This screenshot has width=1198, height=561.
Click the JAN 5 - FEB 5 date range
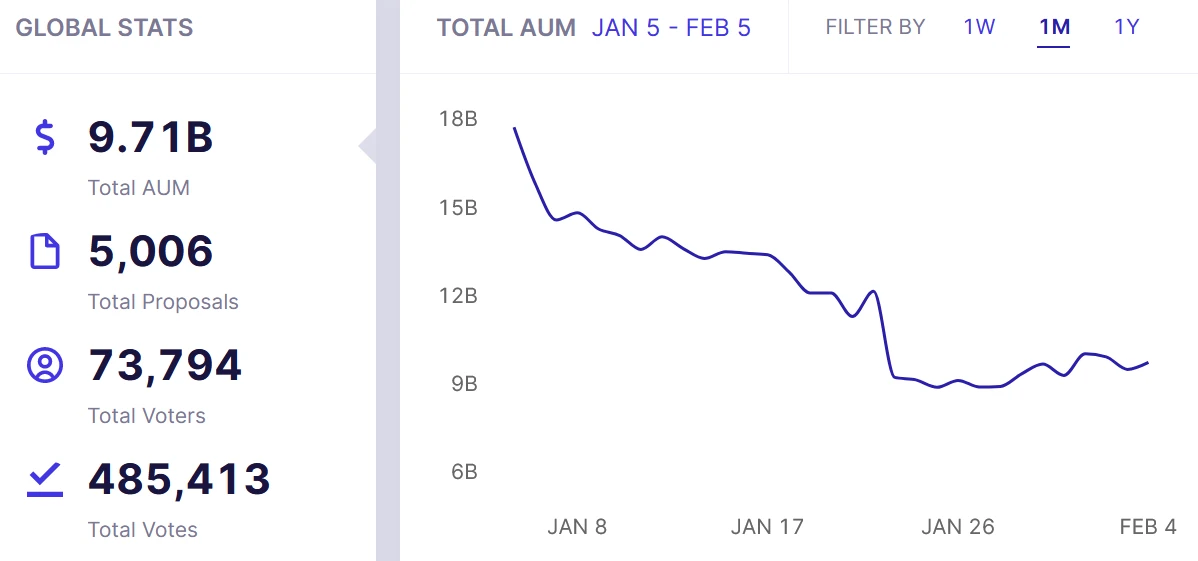(x=671, y=28)
